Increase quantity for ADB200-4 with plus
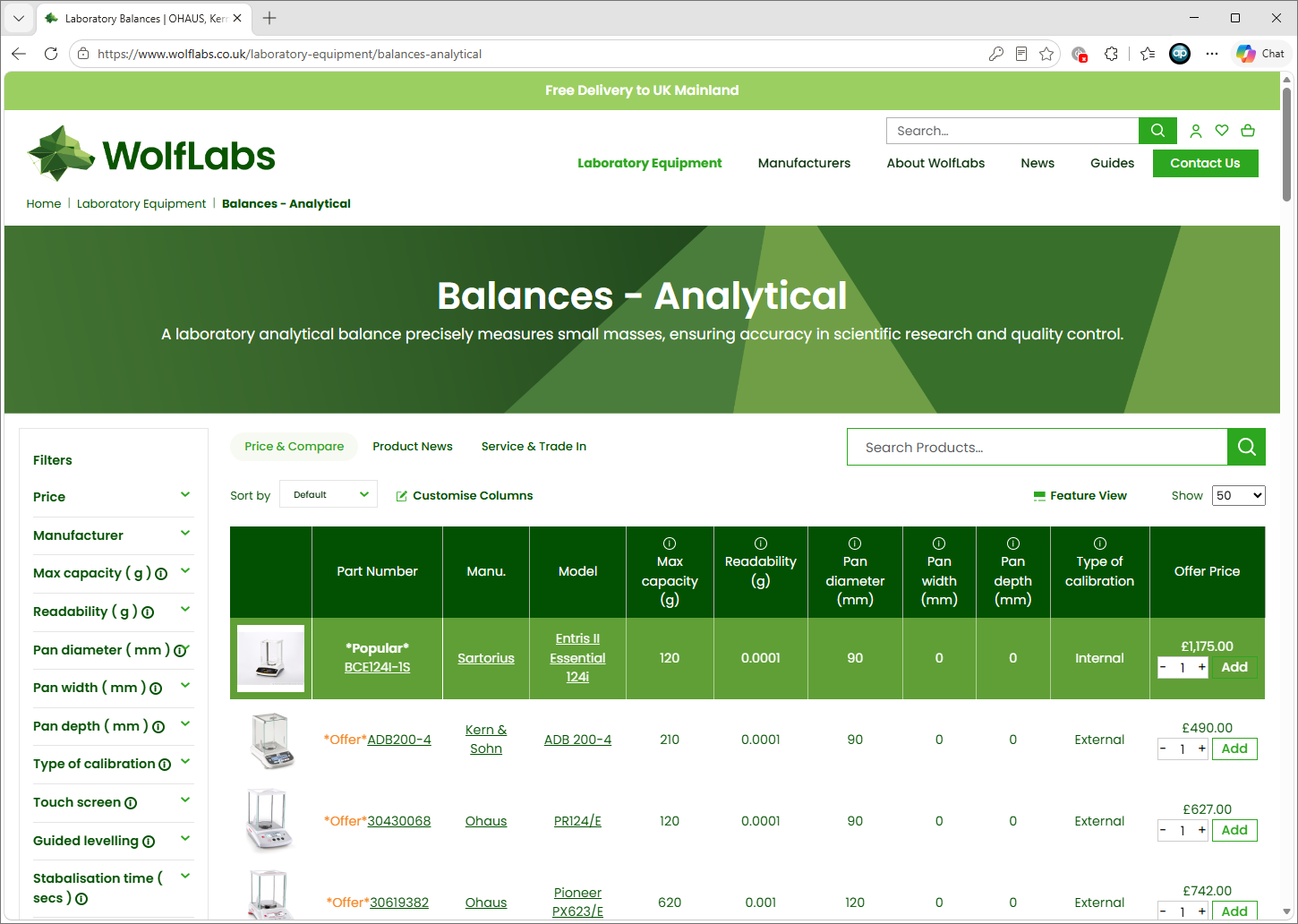Image resolution: width=1298 pixels, height=924 pixels. [x=1202, y=749]
